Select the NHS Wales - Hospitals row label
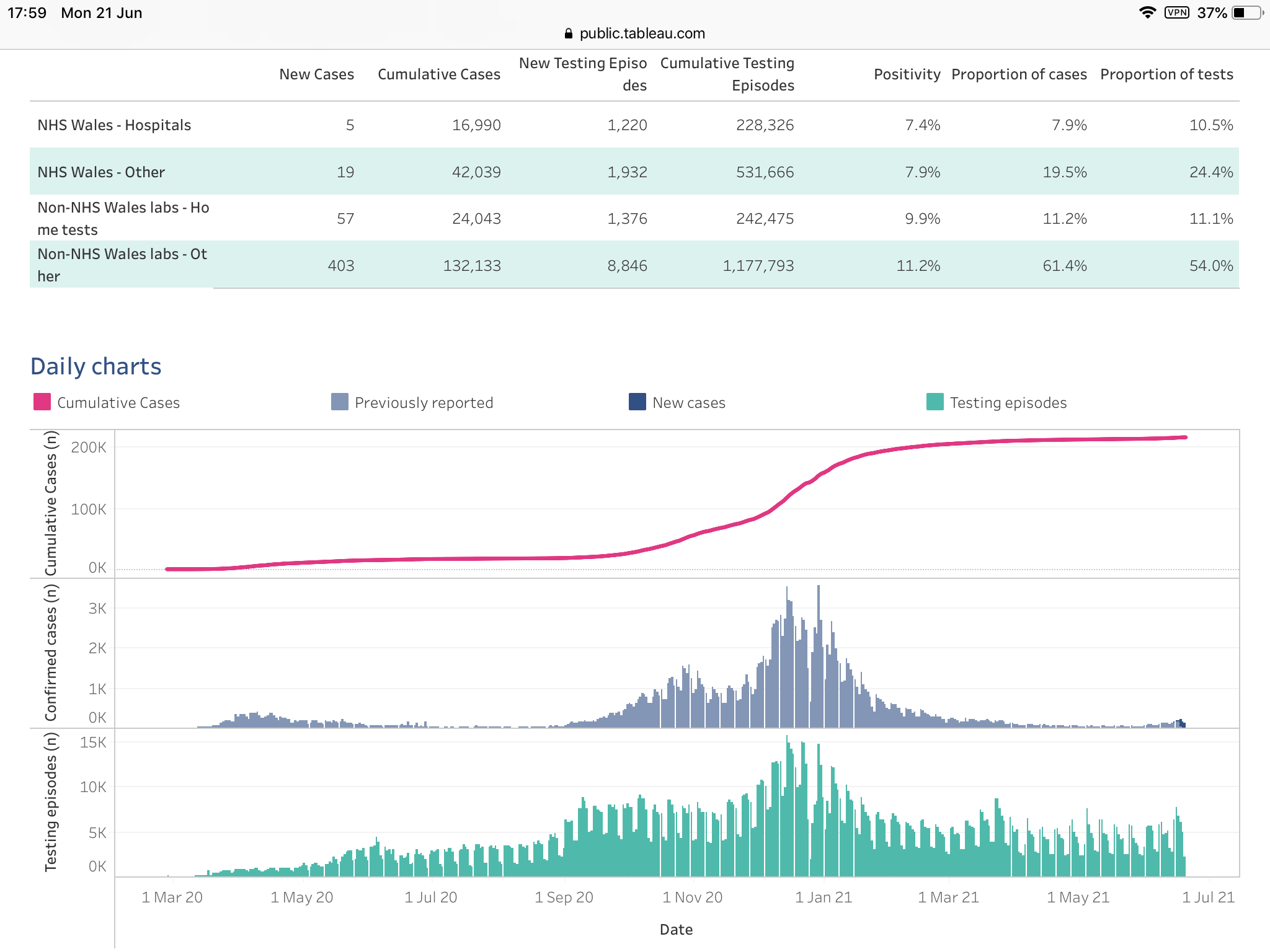The height and width of the screenshot is (952, 1270). 114,125
